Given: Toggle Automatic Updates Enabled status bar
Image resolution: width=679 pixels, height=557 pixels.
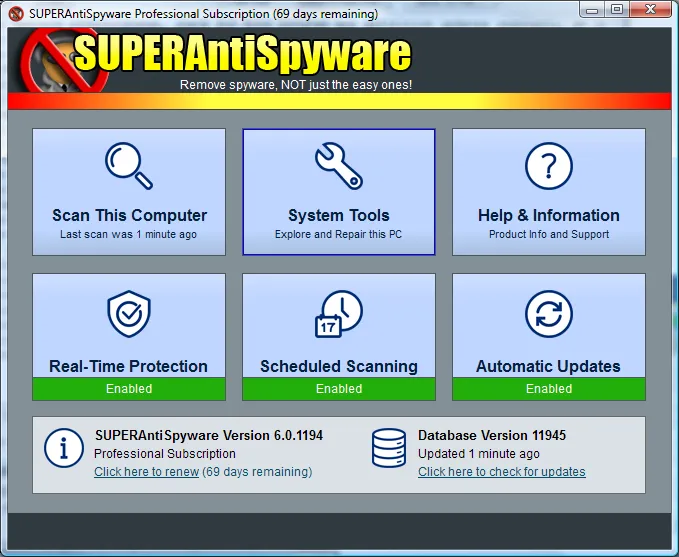Looking at the screenshot, I should point(548,388).
